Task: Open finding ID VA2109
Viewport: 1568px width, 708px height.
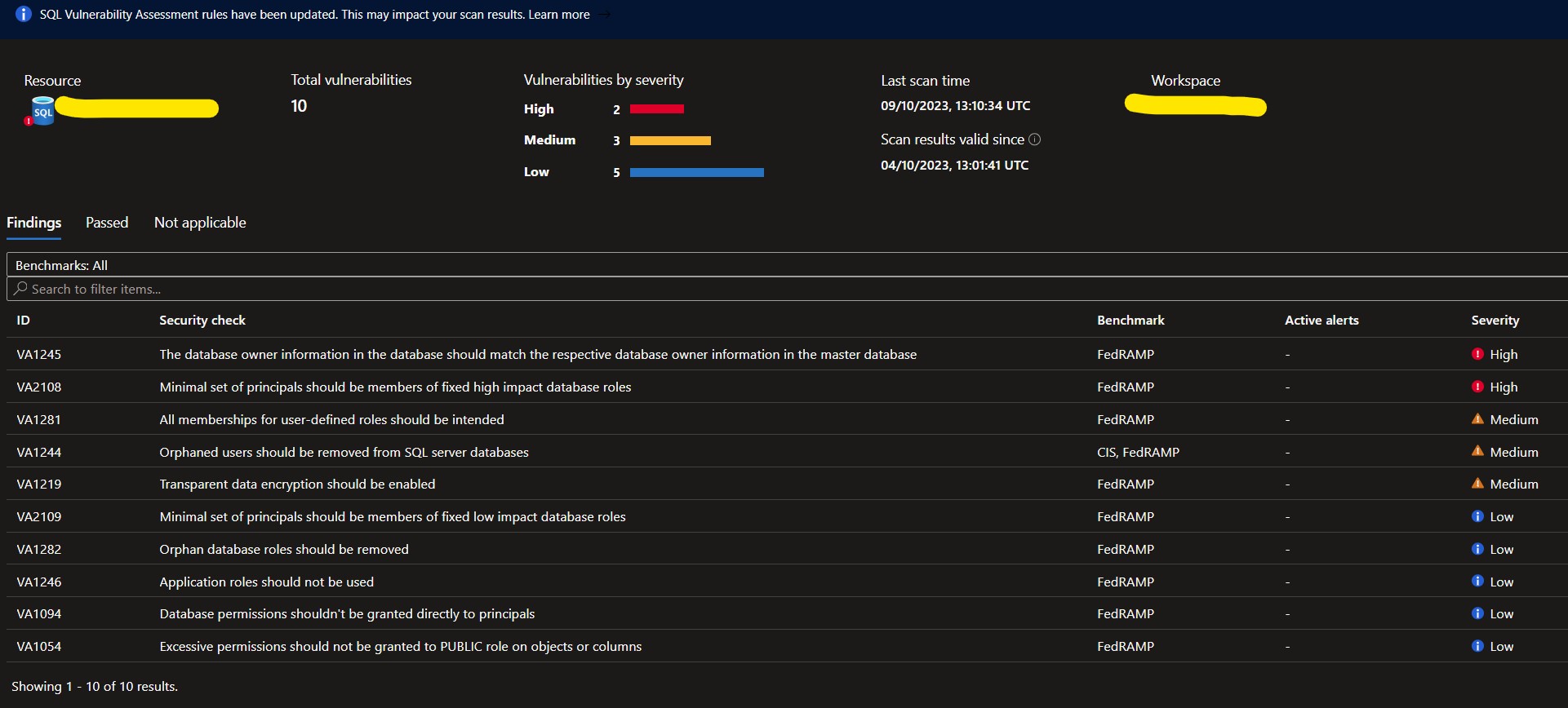Action: tap(39, 517)
